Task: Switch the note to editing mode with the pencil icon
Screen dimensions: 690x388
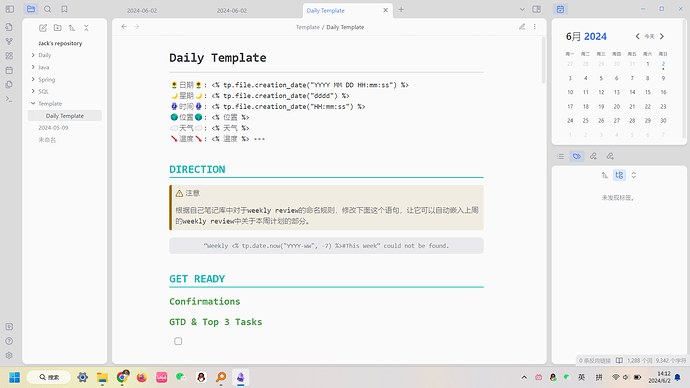Action: pos(522,27)
